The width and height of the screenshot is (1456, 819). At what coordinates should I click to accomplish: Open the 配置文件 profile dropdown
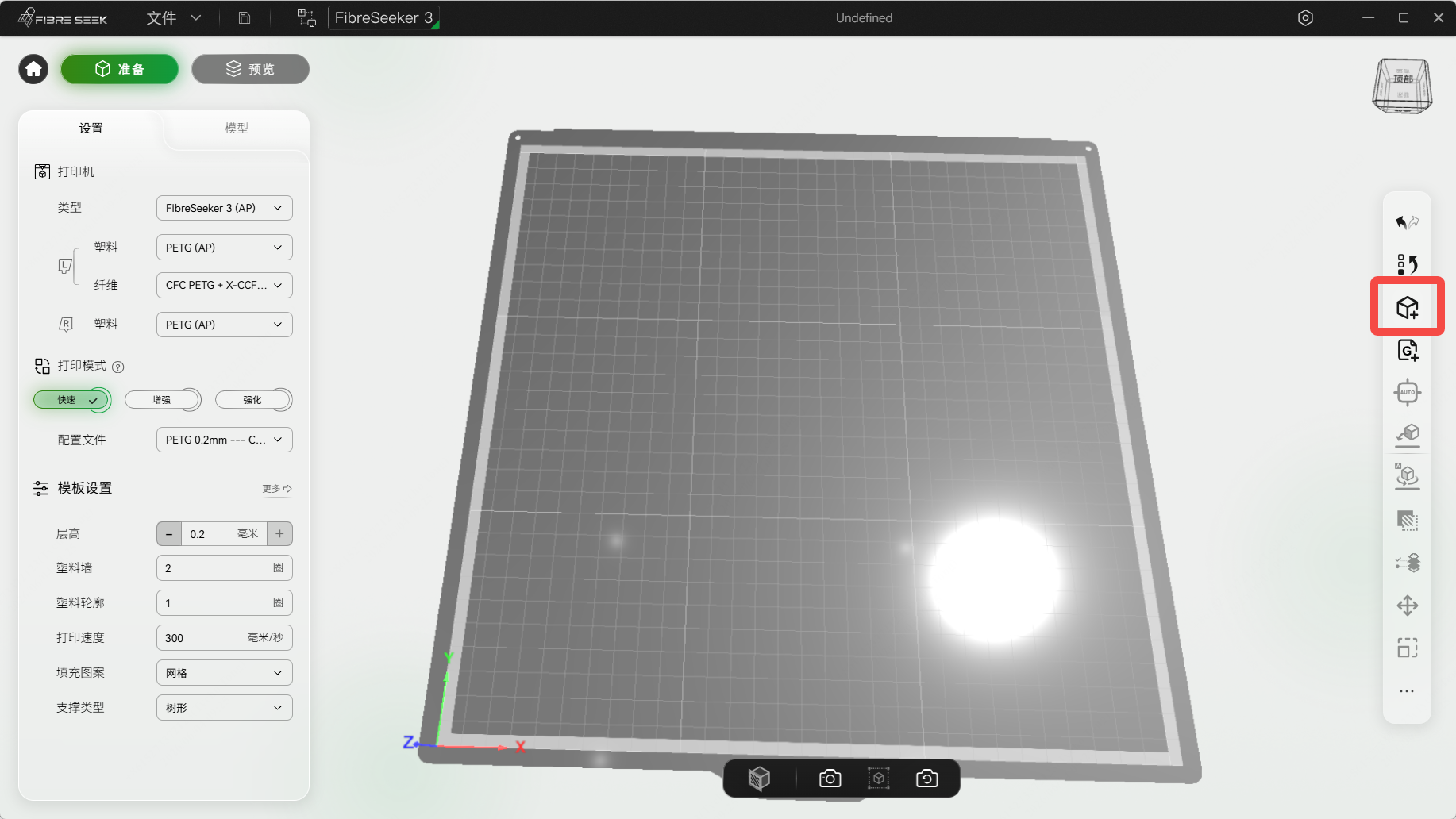pyautogui.click(x=224, y=440)
